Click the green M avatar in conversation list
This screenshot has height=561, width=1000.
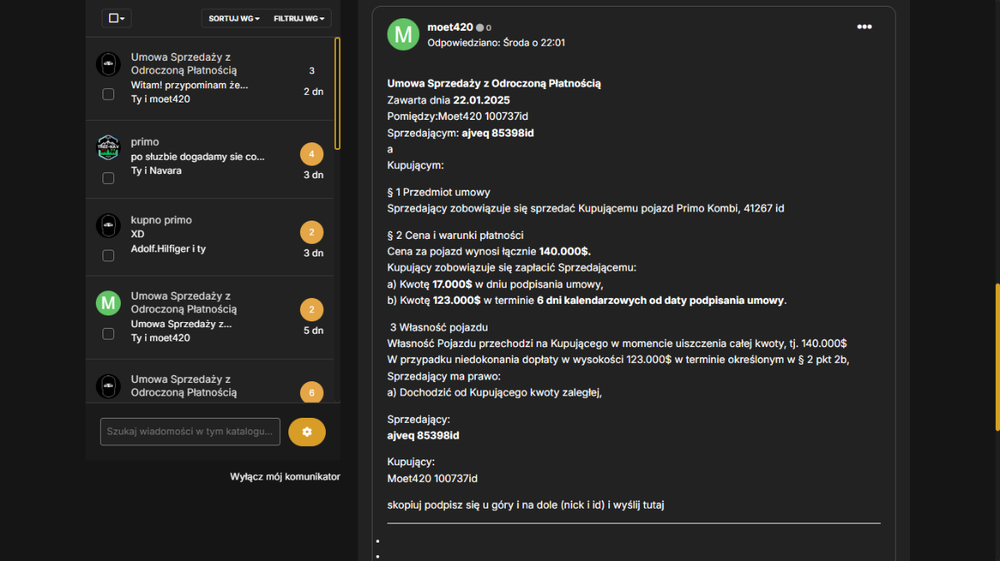pyautogui.click(x=108, y=303)
